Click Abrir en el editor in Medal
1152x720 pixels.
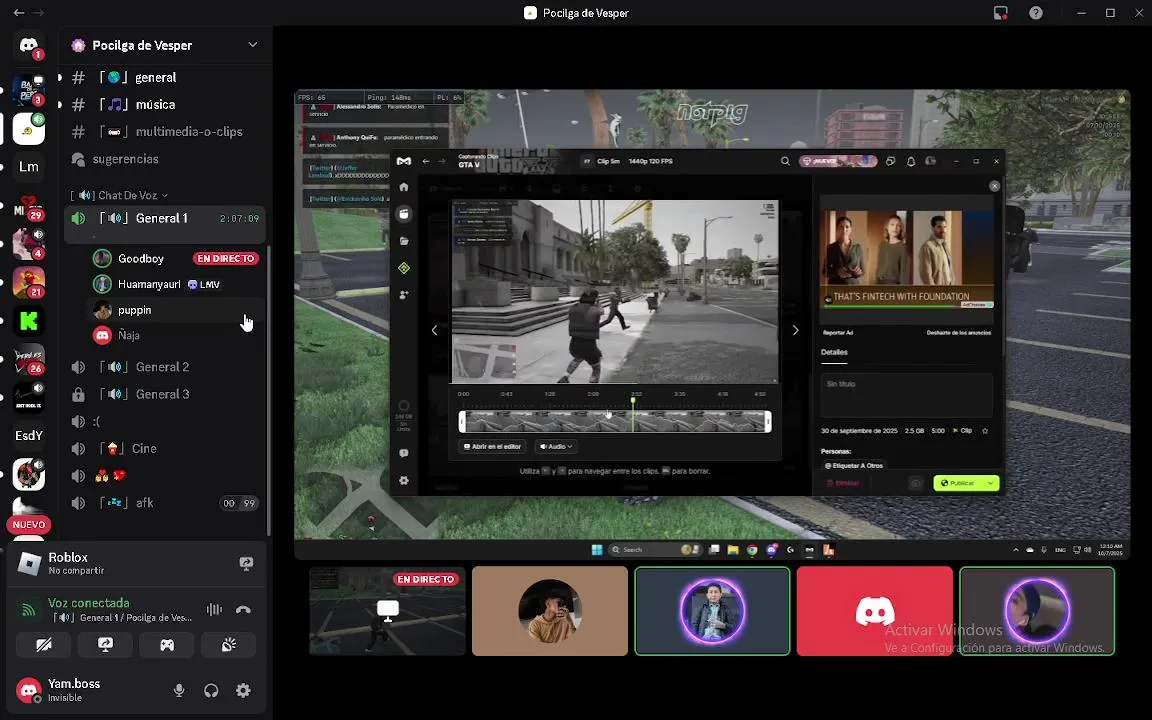tap(492, 446)
